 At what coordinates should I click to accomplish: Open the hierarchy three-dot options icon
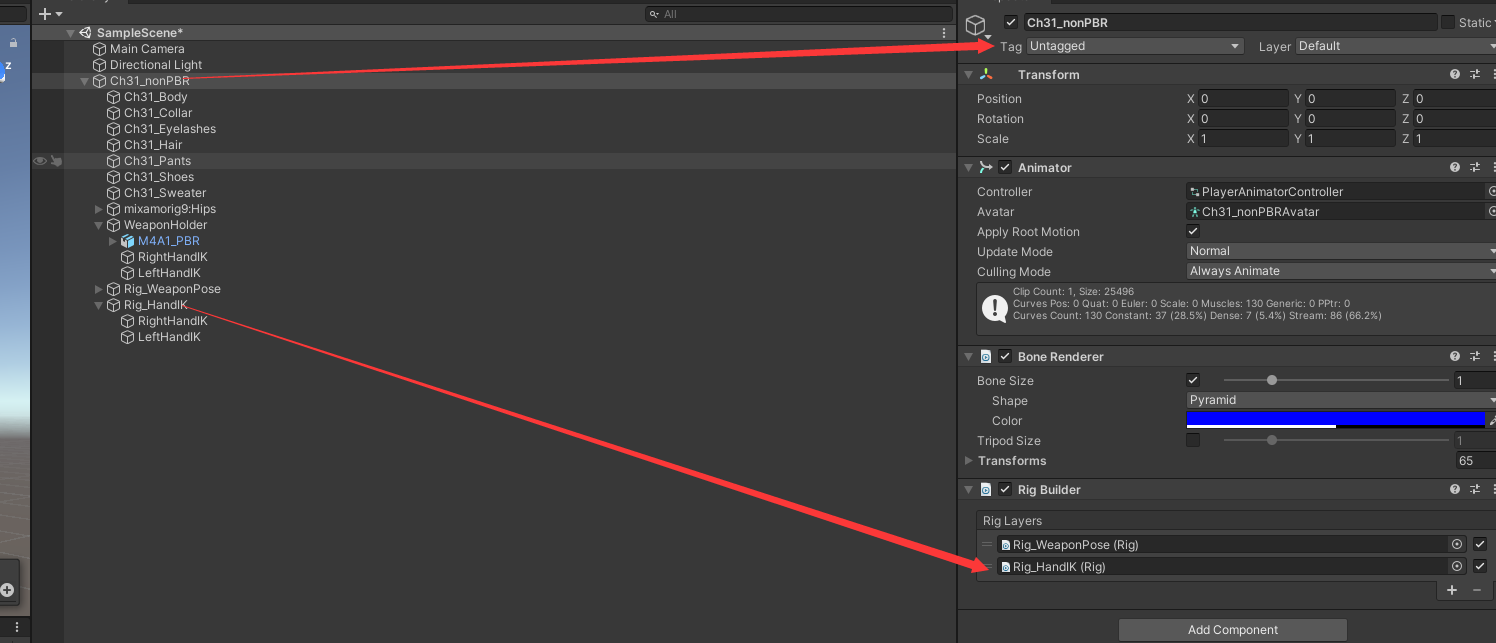943,32
